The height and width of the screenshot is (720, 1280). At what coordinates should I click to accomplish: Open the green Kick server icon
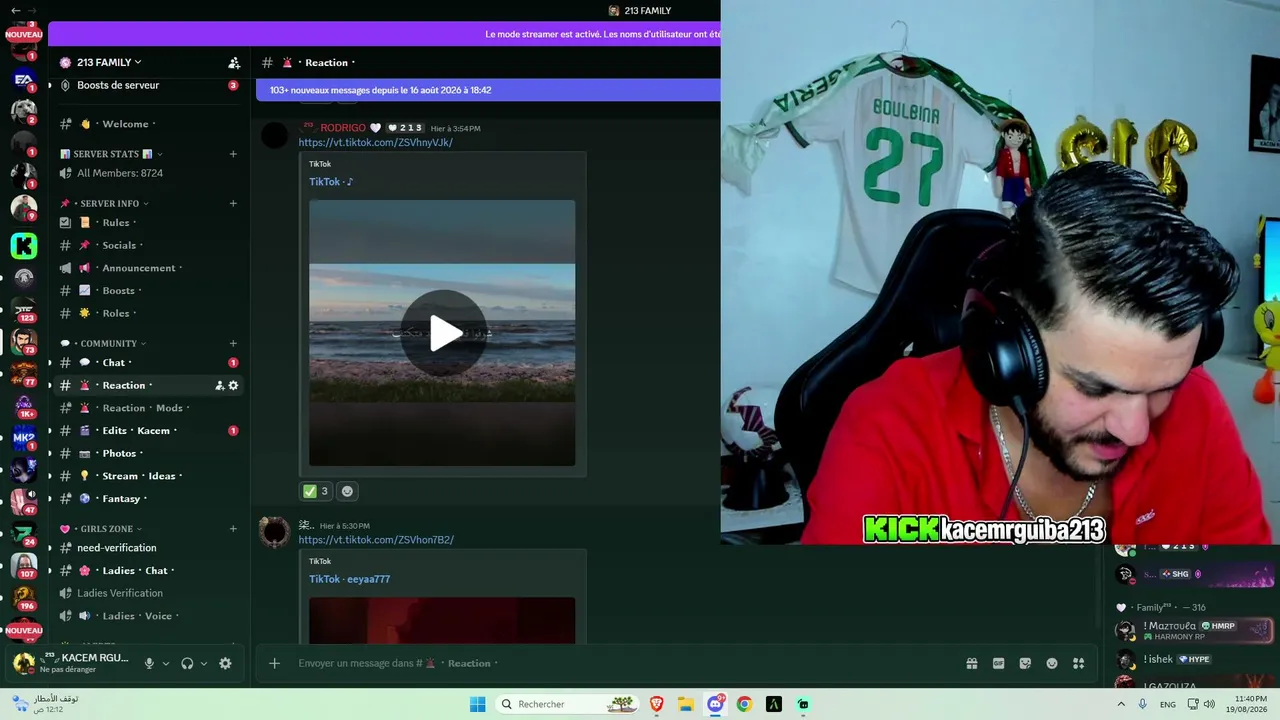click(x=24, y=245)
